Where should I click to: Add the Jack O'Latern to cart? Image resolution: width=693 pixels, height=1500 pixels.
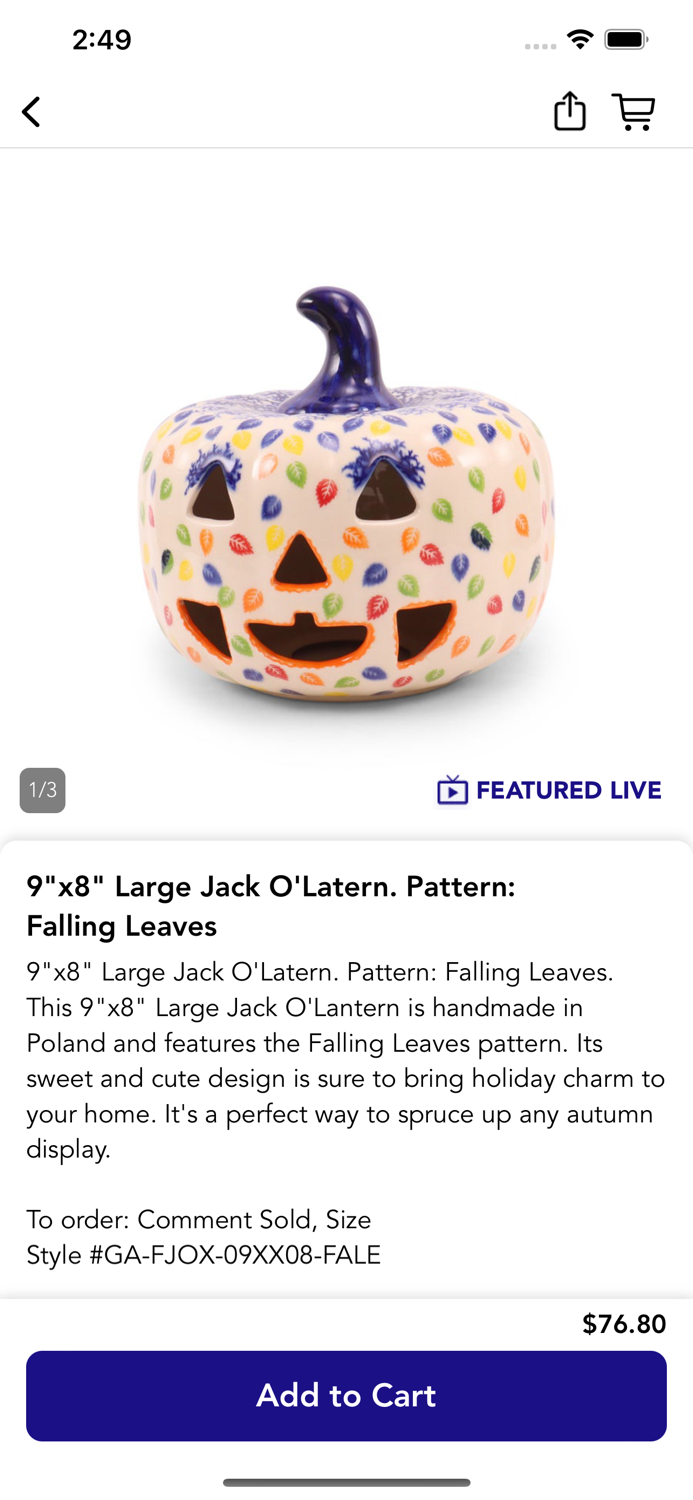346,1396
